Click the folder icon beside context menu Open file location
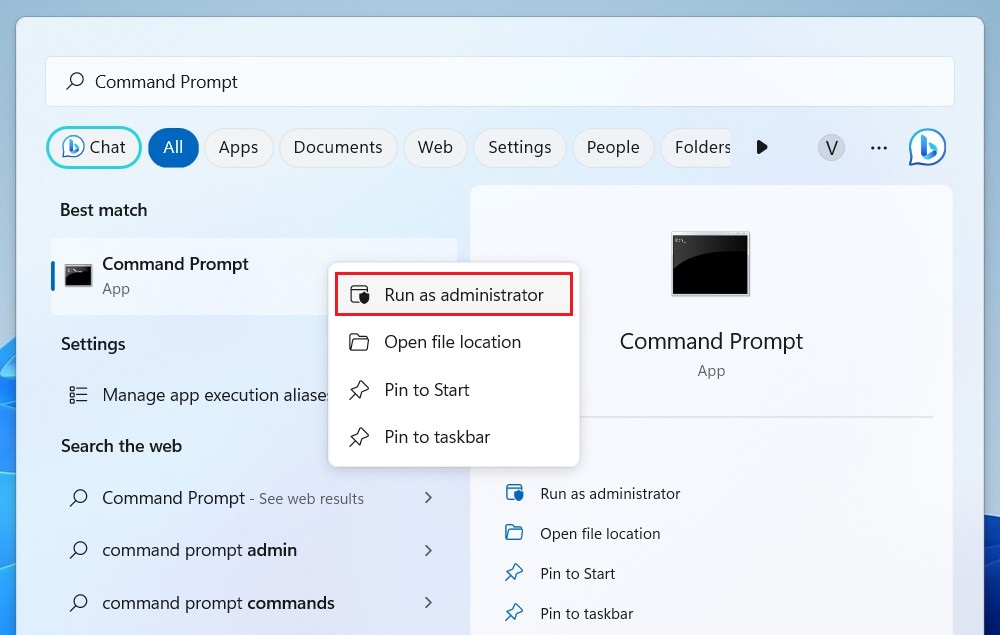1000x635 pixels. (359, 342)
